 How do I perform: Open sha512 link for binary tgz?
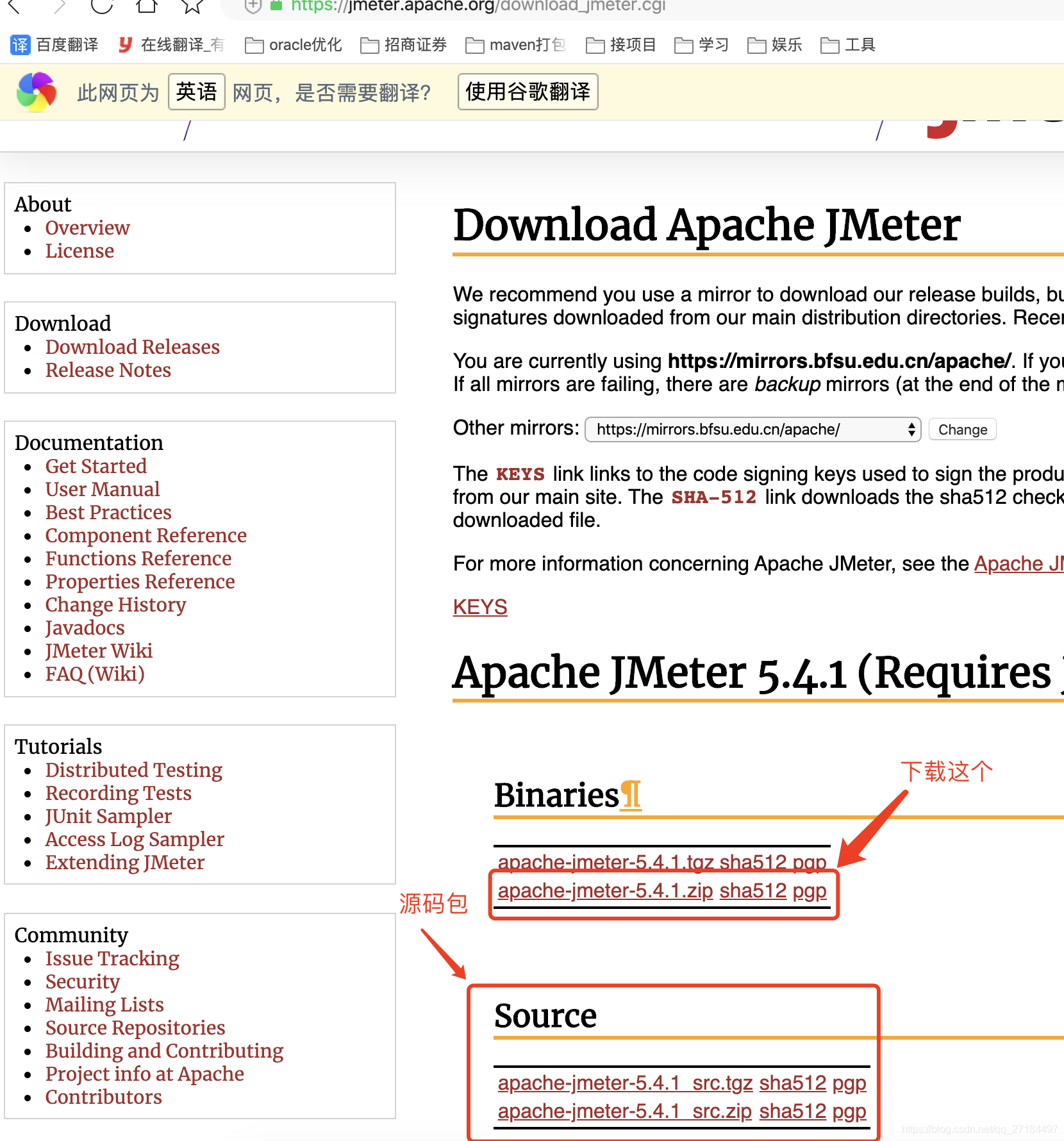753,862
